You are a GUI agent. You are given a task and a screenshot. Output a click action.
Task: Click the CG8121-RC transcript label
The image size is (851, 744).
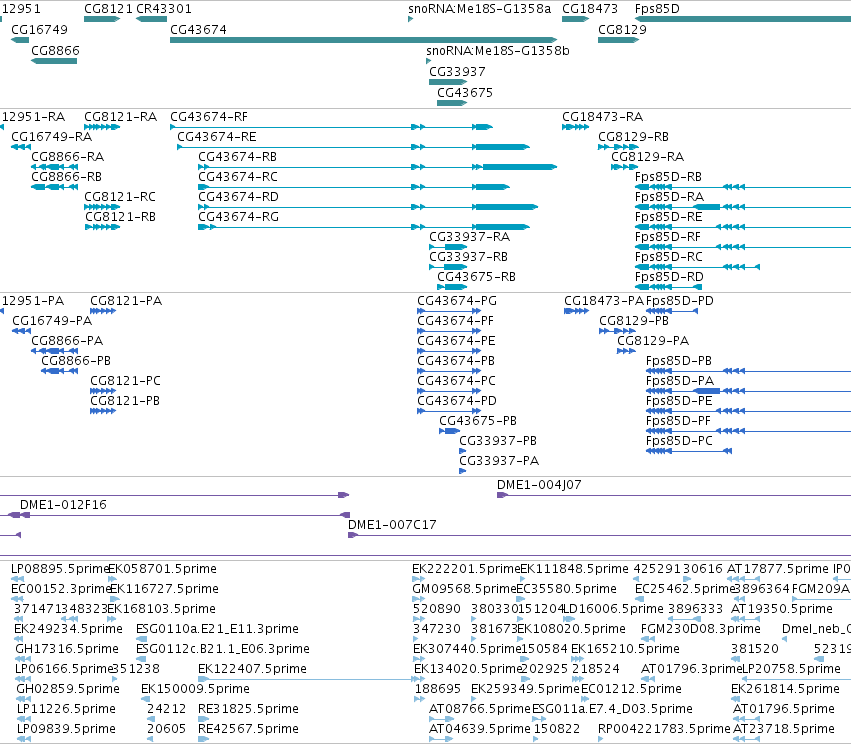tap(119, 196)
